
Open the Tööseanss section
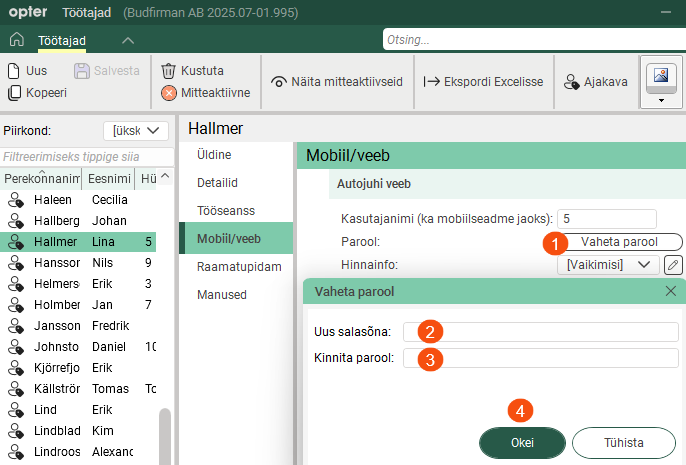pyautogui.click(x=225, y=211)
